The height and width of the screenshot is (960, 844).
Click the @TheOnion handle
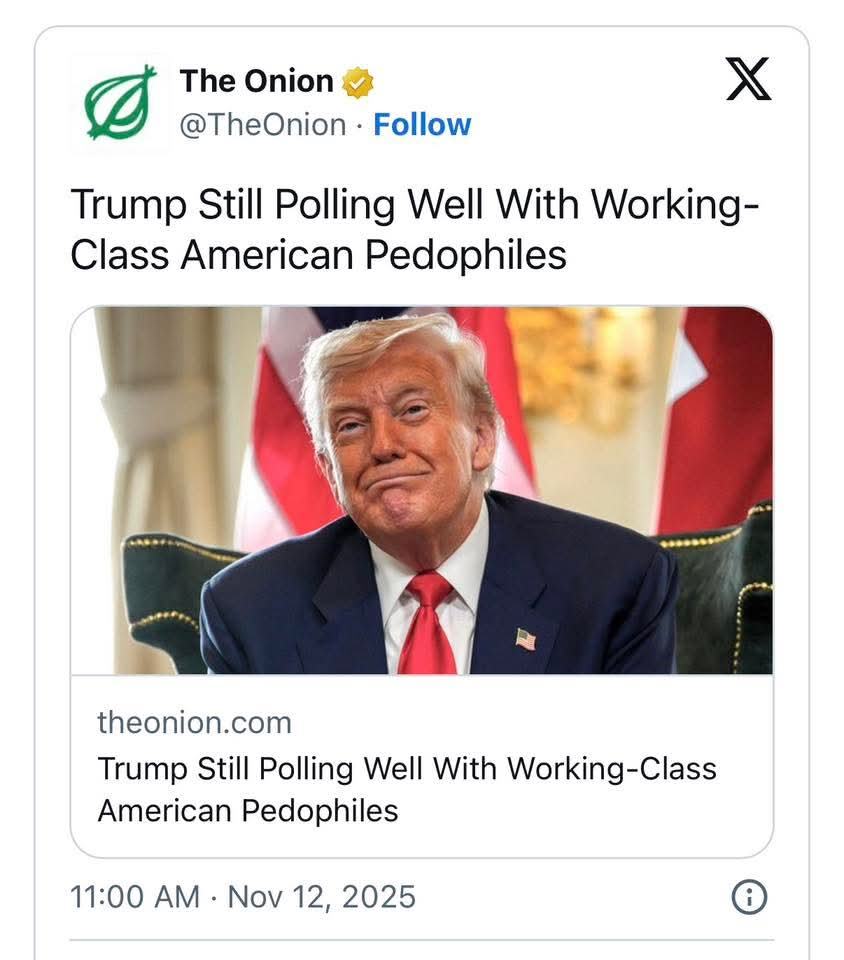(263, 125)
